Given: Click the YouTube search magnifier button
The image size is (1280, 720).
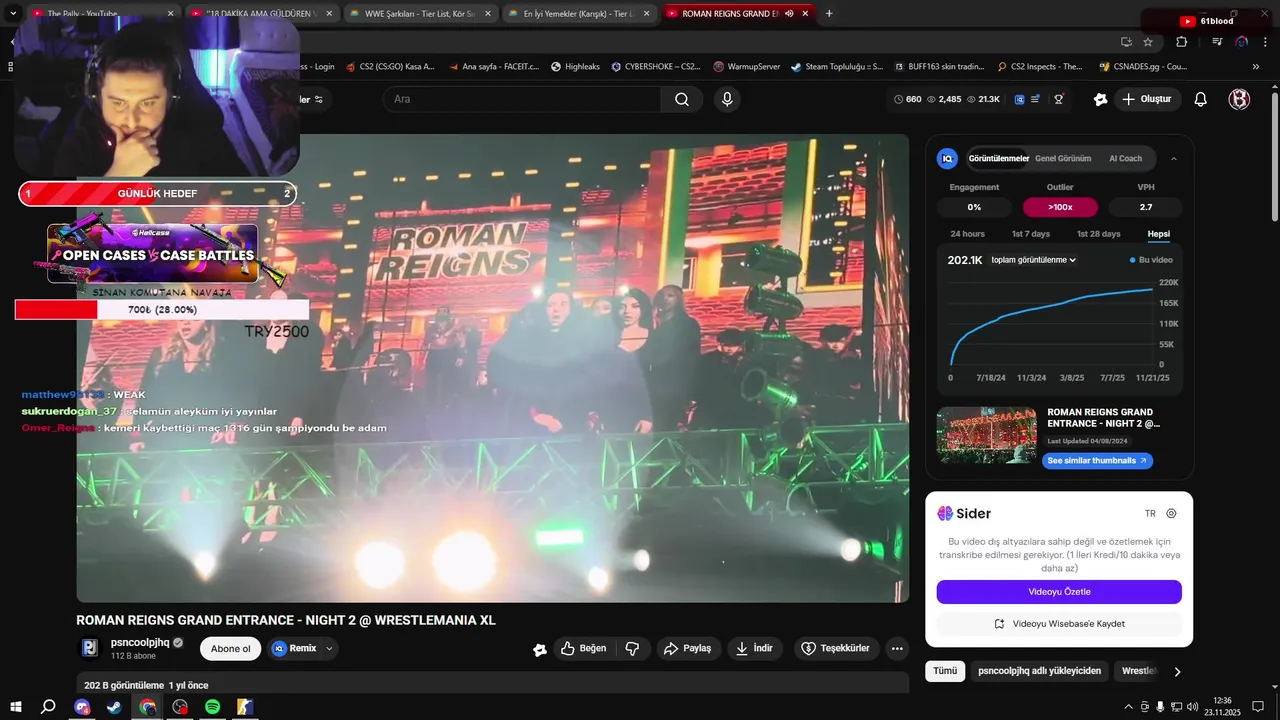Looking at the screenshot, I should (682, 99).
